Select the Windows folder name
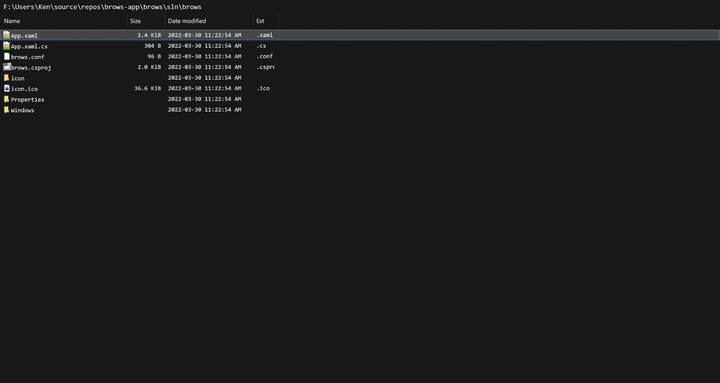The image size is (720, 383). [22, 110]
